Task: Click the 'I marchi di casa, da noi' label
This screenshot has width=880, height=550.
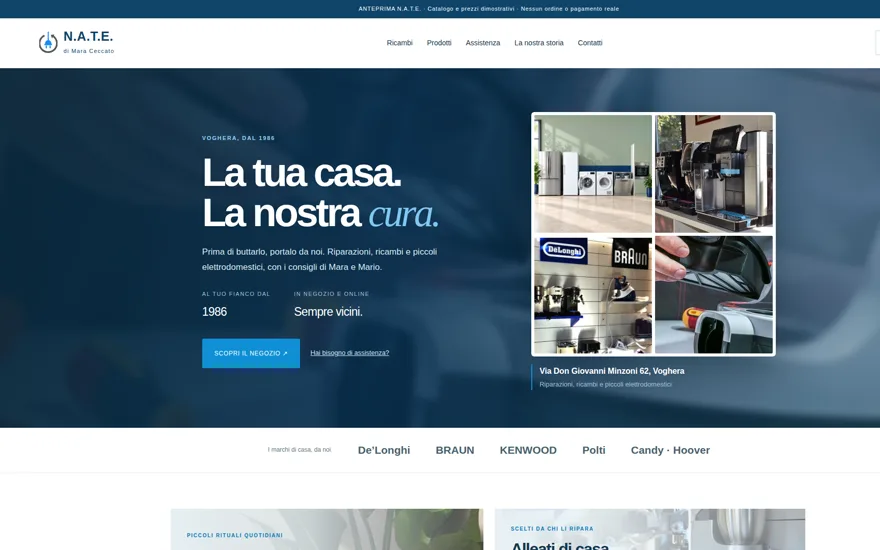Action: [300, 450]
